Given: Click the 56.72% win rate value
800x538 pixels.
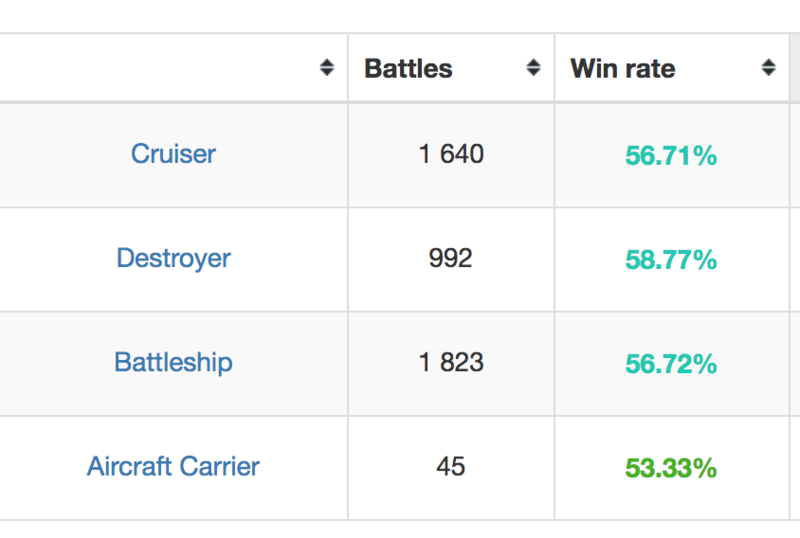Looking at the screenshot, I should click(x=671, y=363).
